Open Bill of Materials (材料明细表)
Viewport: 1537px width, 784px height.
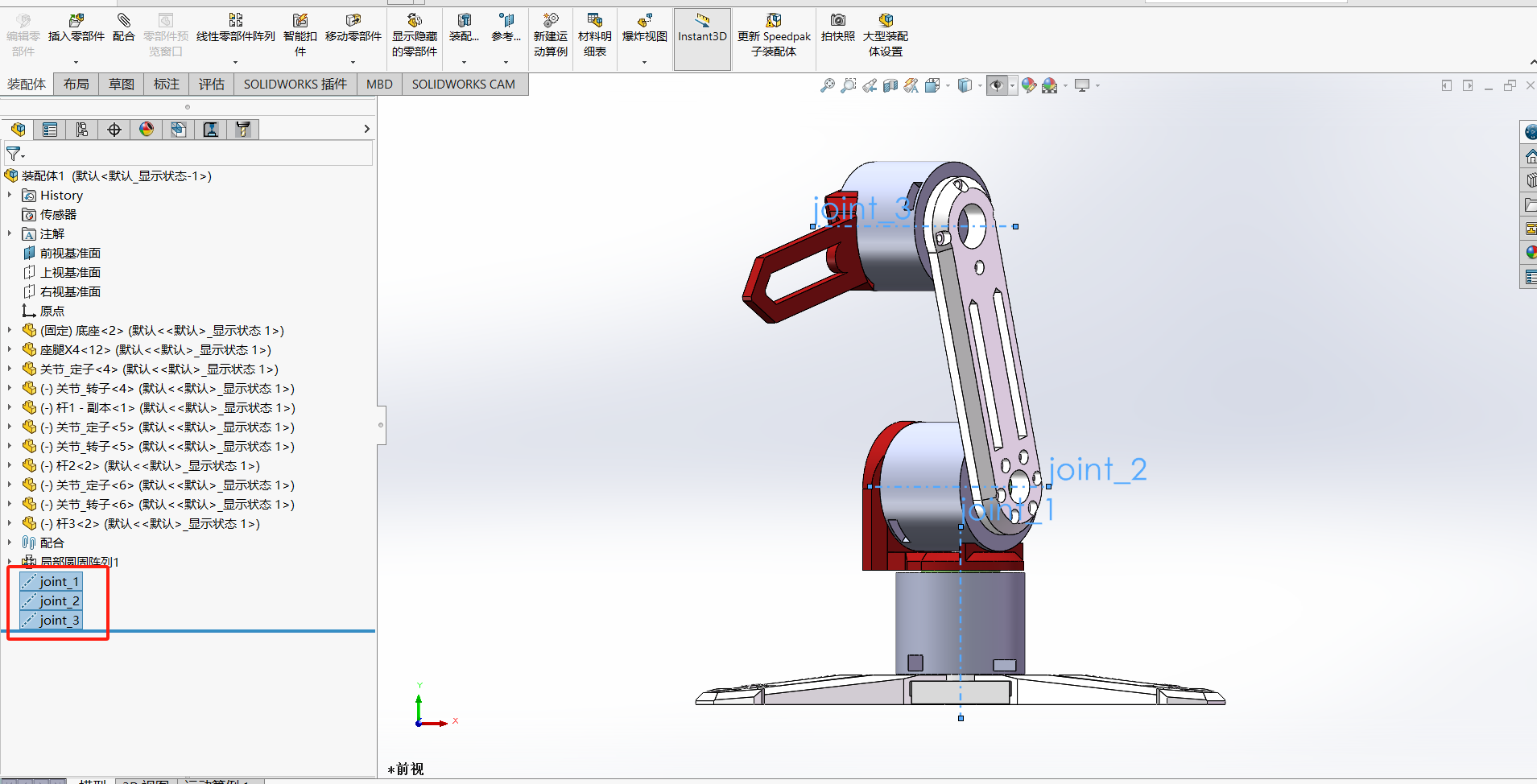pos(595,35)
